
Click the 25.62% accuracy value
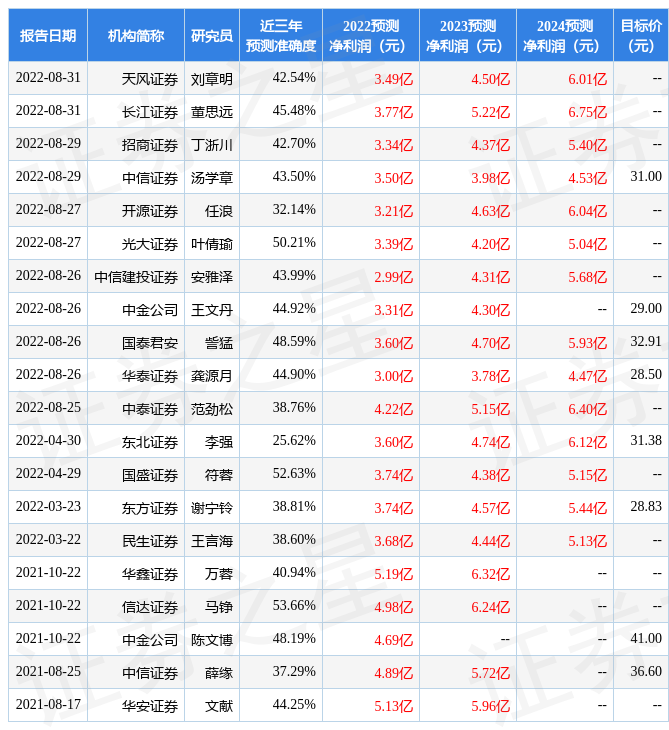pyautogui.click(x=294, y=440)
